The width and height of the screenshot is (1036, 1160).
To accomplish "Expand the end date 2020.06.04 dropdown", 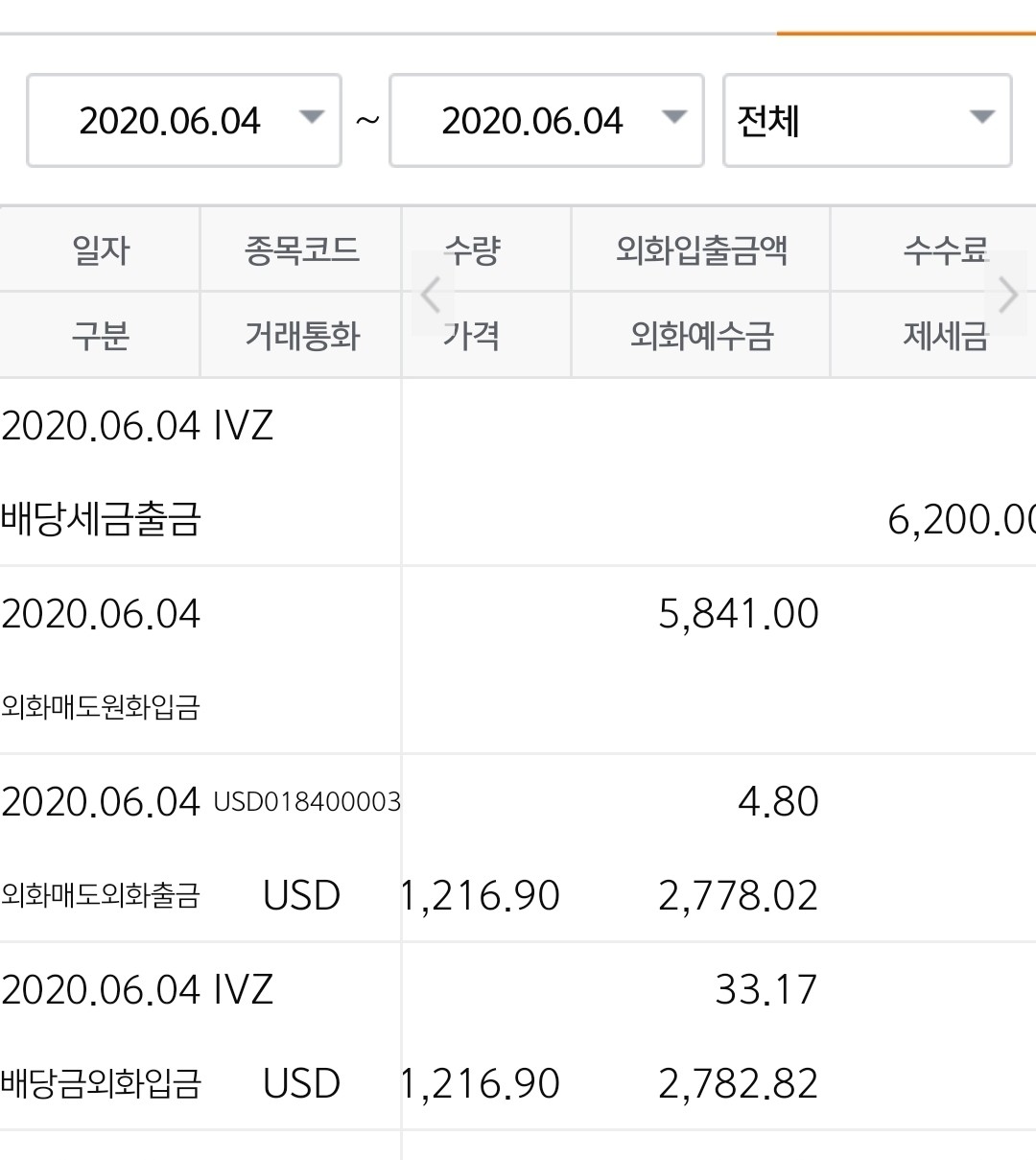I will 545,118.
